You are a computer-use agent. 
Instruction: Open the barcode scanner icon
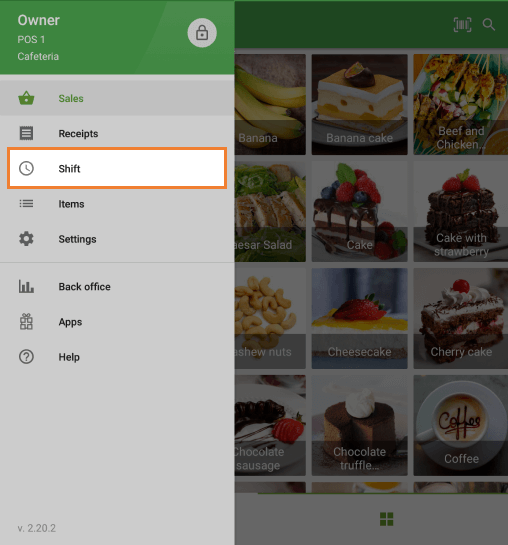[x=462, y=25]
